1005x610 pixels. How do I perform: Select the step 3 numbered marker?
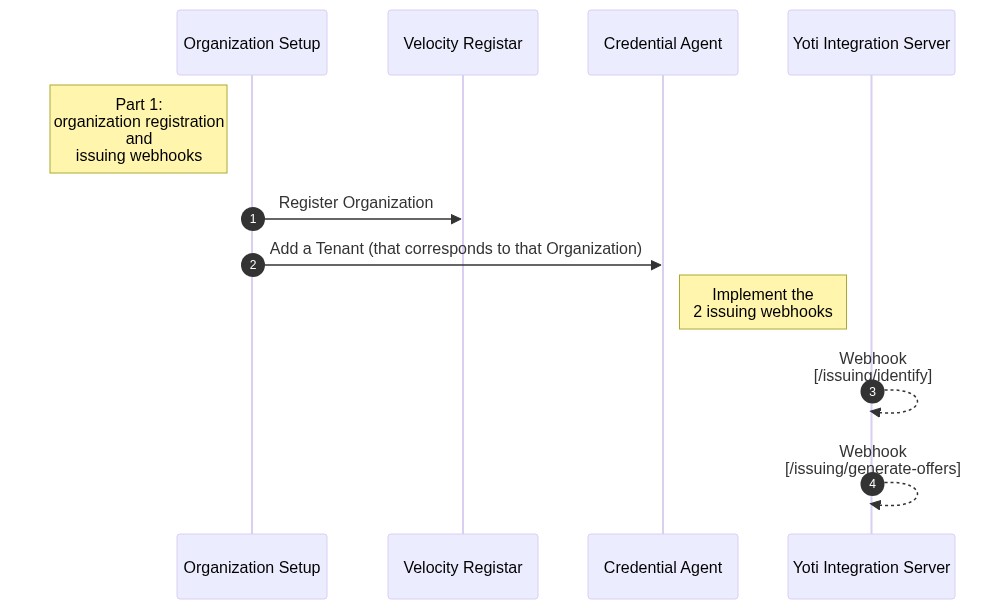point(872,391)
